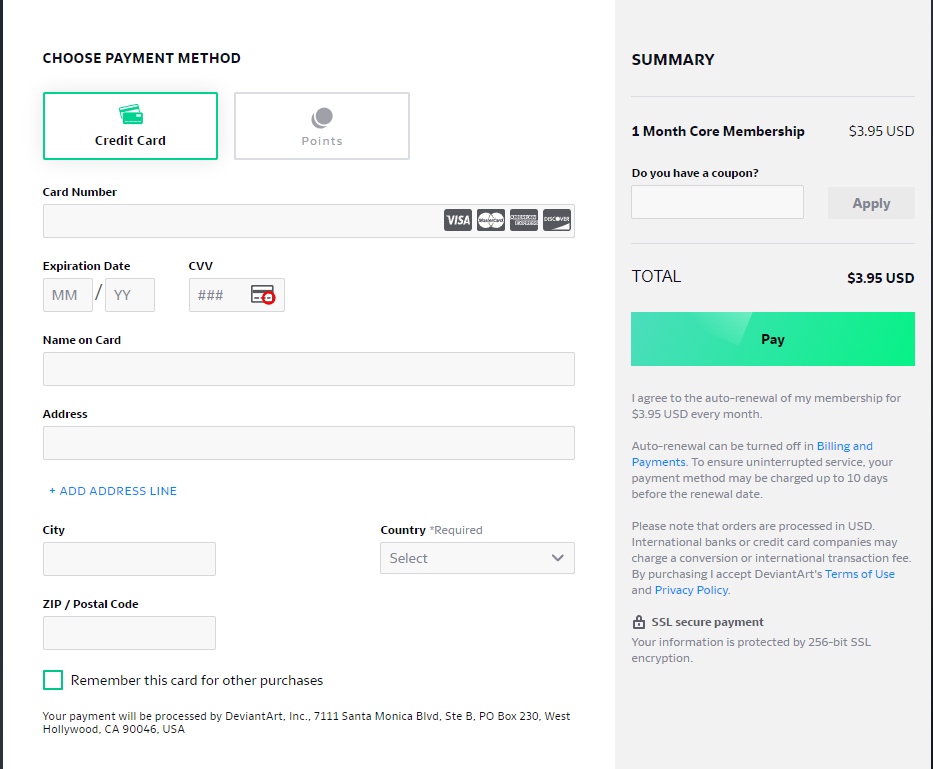Image resolution: width=933 pixels, height=769 pixels.
Task: Click the Points coin icon
Action: tap(322, 118)
